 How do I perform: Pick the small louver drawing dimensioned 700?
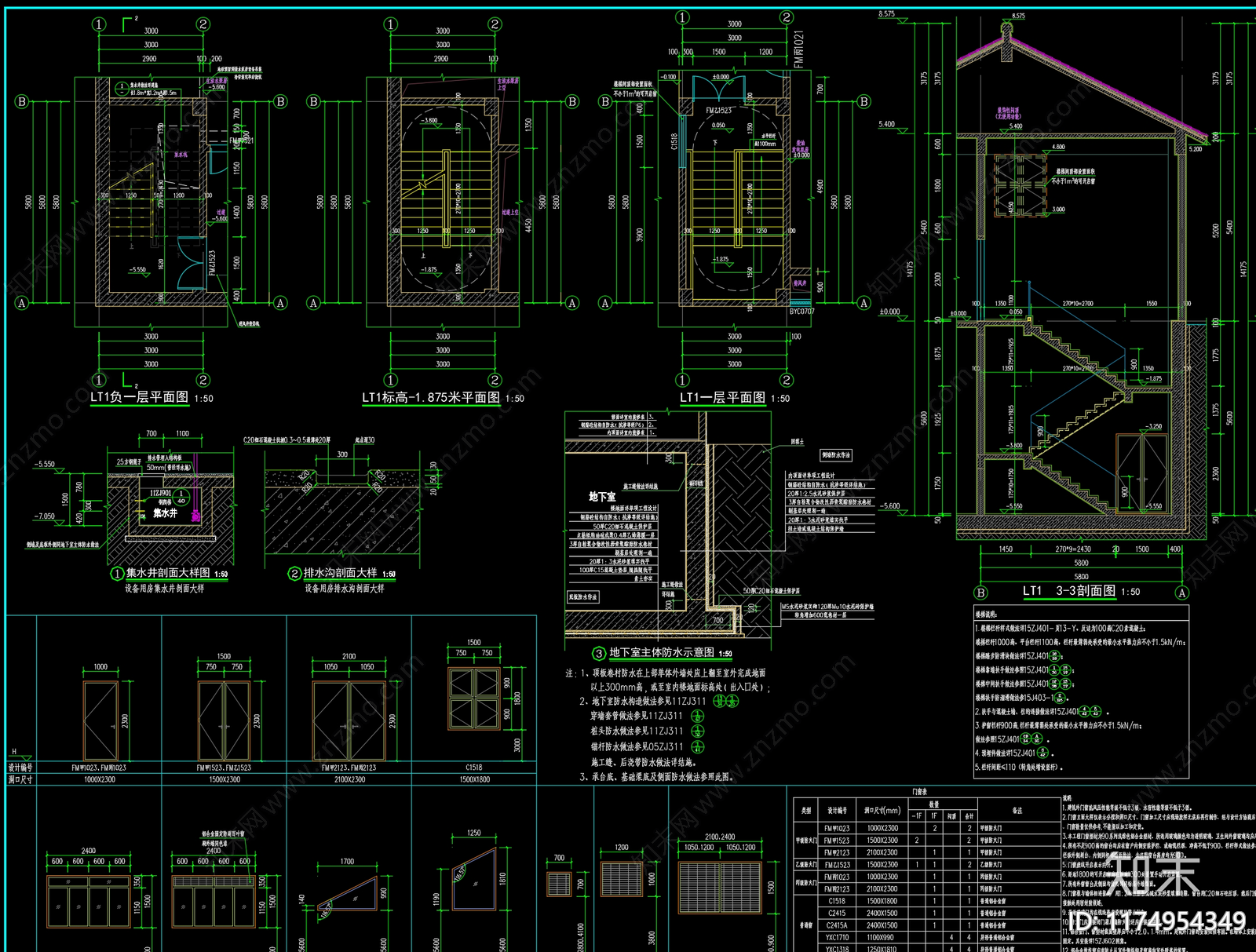coord(559,883)
